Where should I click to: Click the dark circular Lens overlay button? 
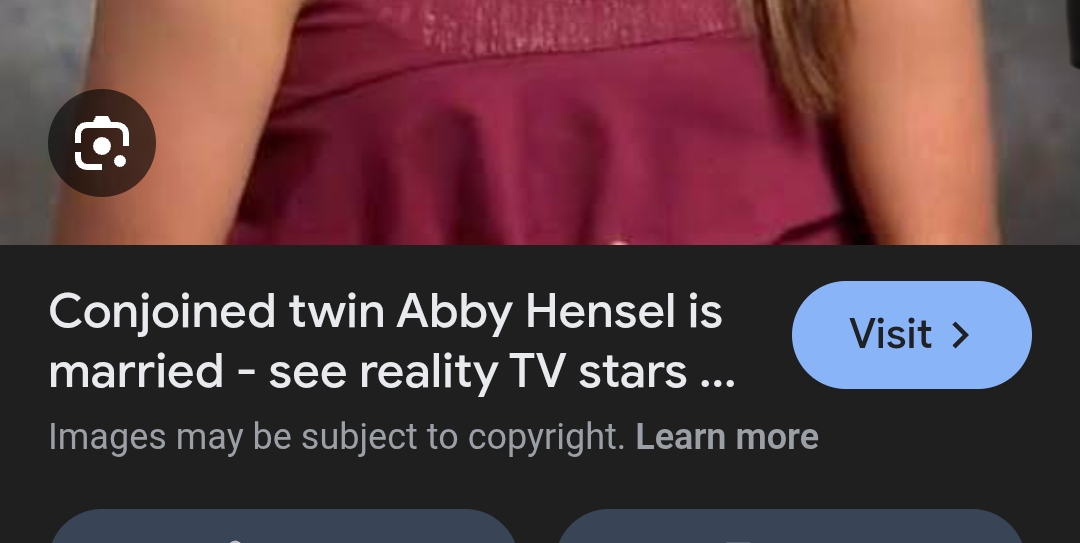point(102,143)
